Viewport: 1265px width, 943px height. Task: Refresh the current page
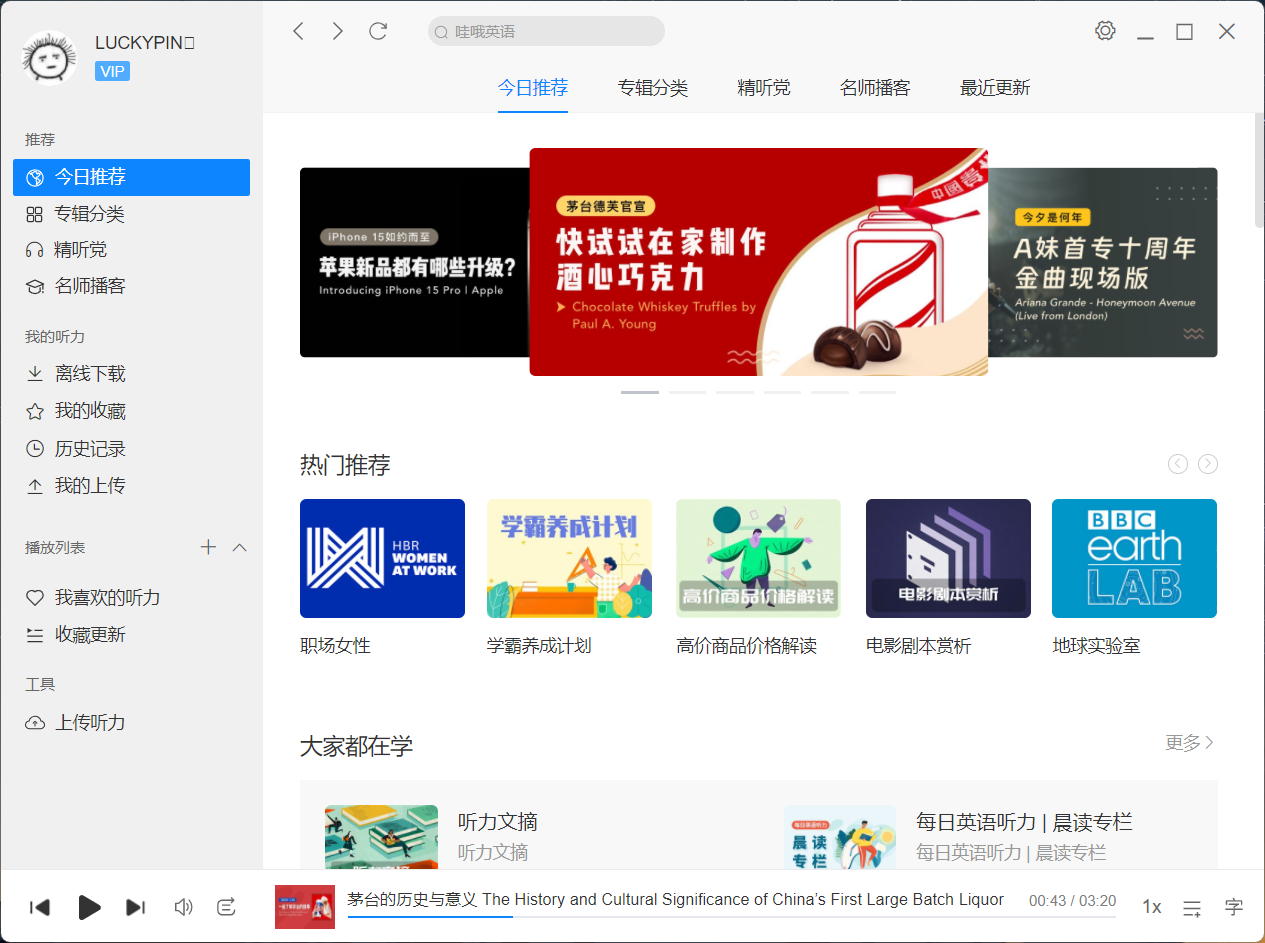378,31
